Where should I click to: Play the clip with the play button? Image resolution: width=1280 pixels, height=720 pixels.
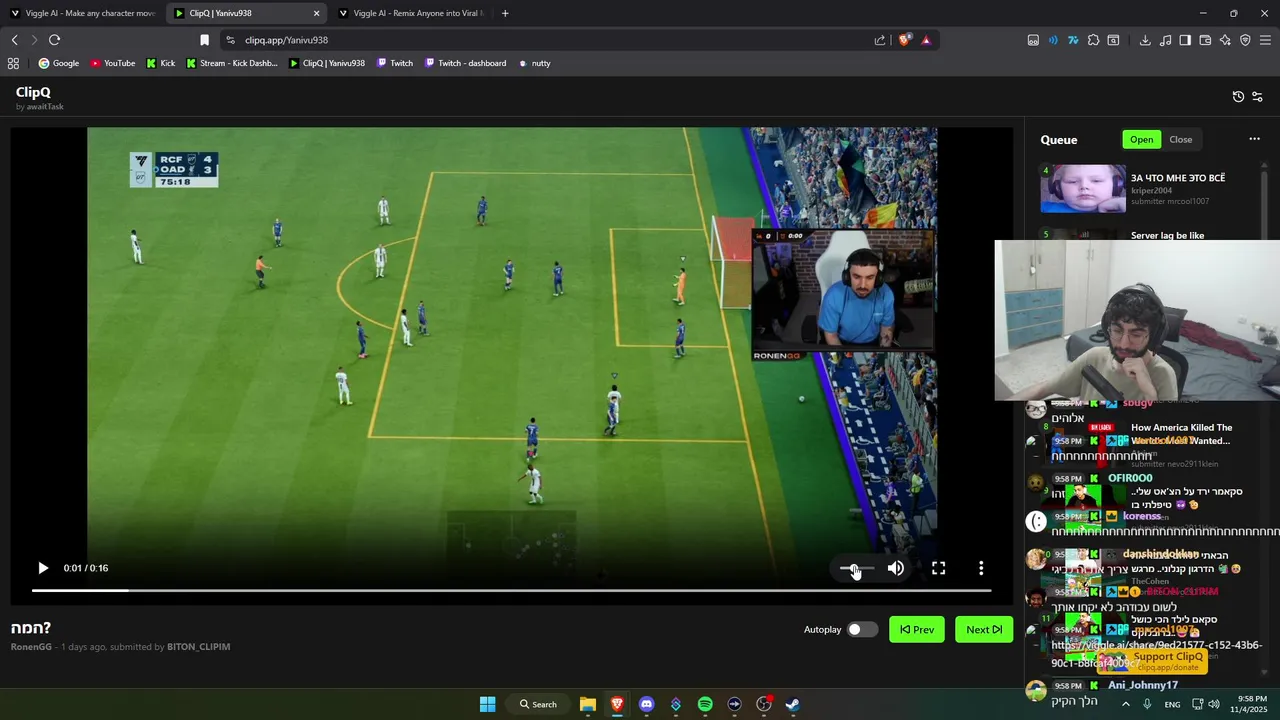(43, 568)
